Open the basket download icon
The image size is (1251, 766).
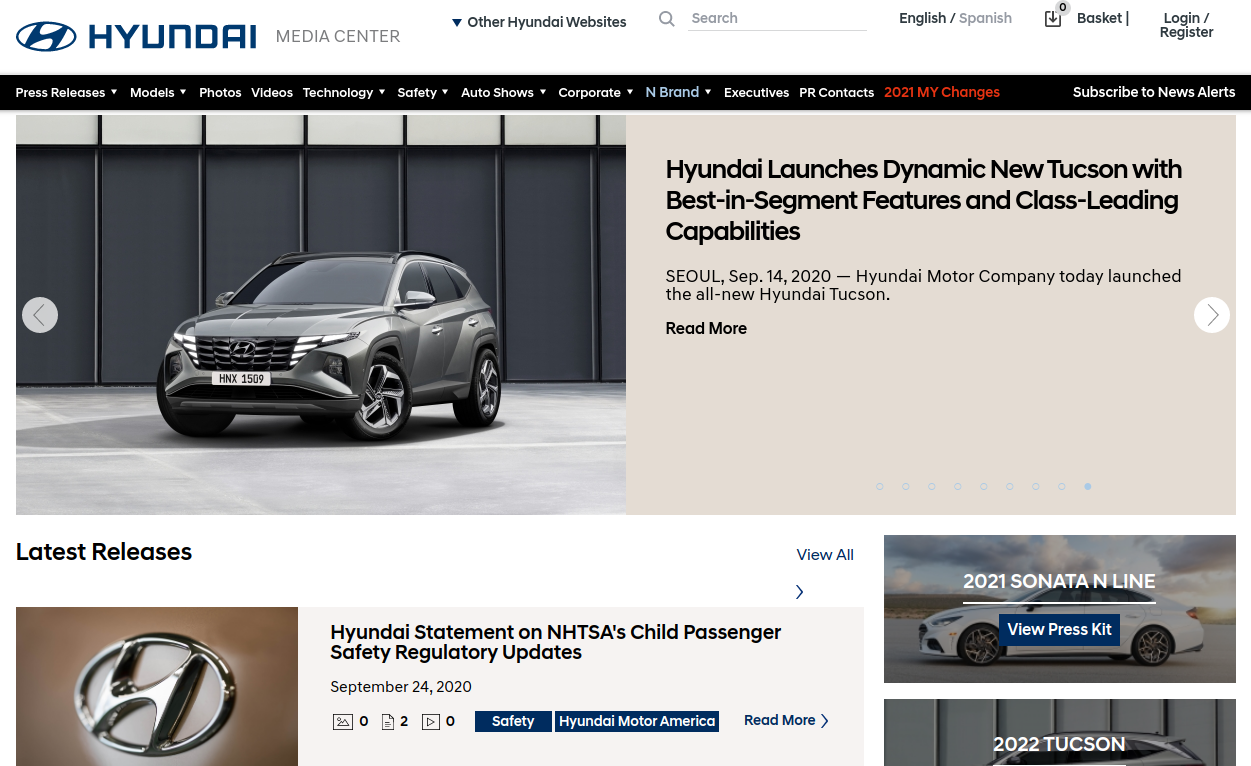[1053, 18]
